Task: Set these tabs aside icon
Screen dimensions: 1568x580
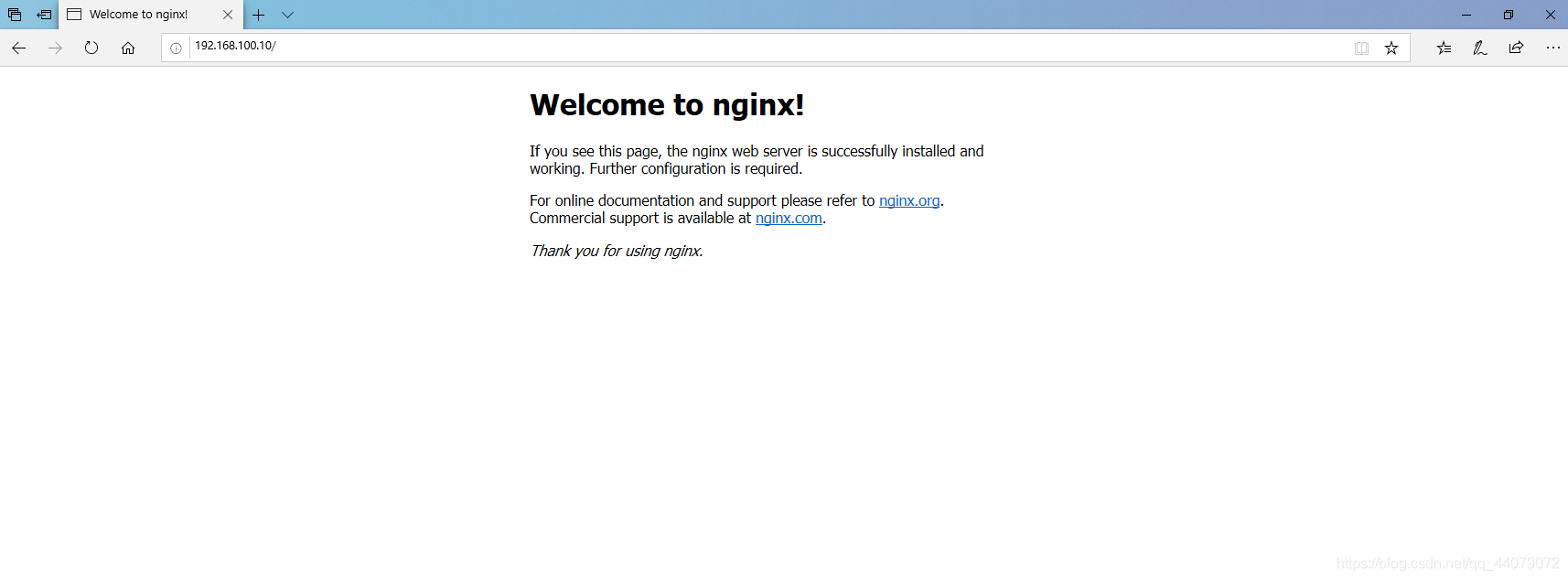Action: [44, 15]
